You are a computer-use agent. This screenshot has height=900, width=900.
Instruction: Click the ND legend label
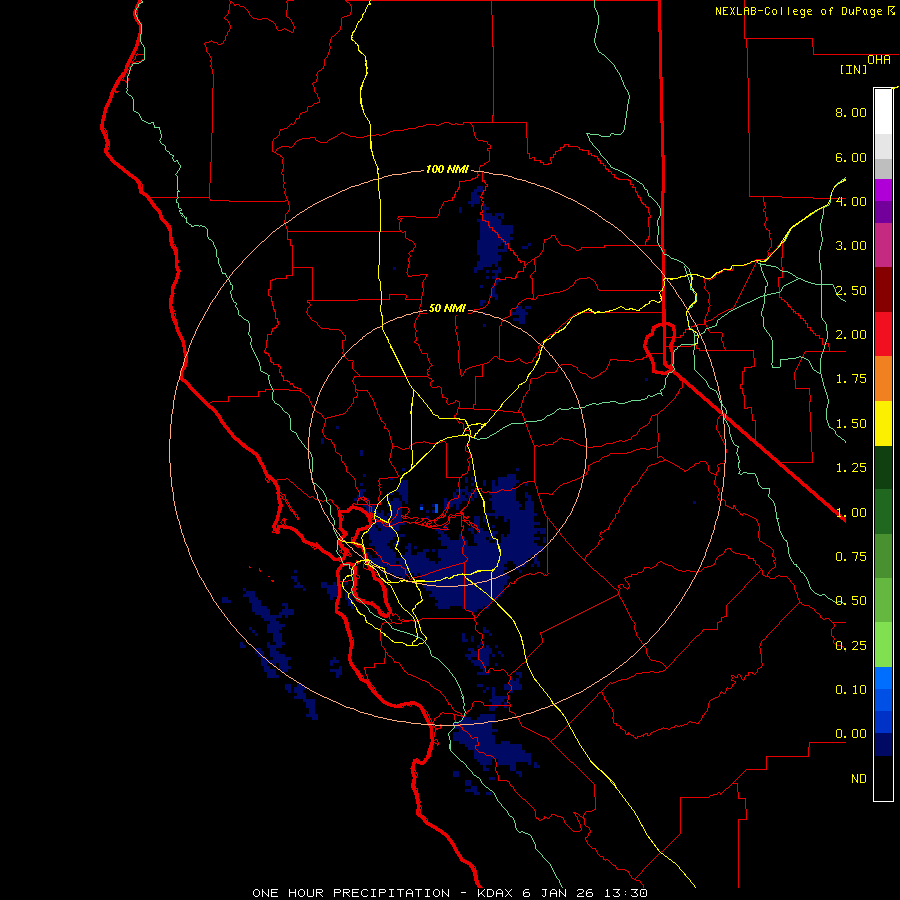(859, 779)
